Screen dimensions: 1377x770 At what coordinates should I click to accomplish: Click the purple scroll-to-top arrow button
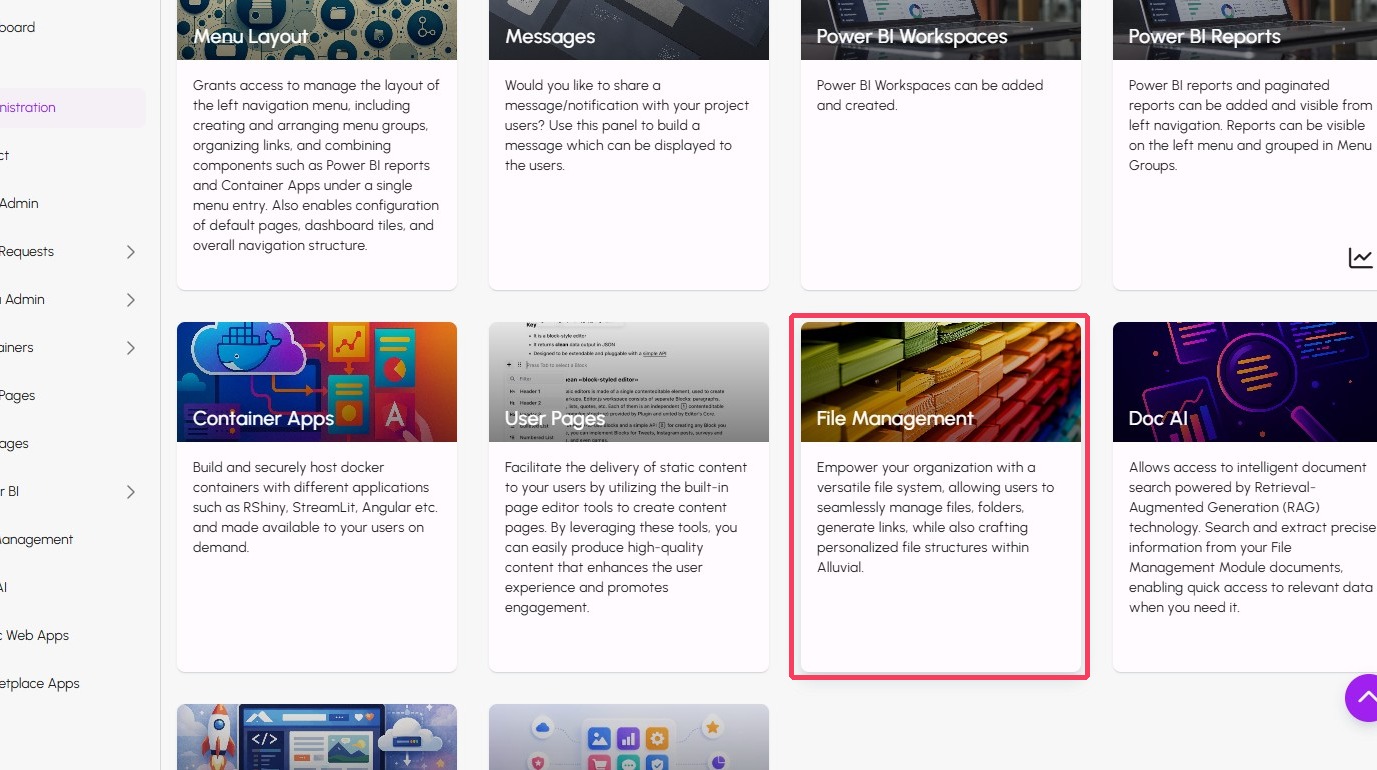[1362, 697]
